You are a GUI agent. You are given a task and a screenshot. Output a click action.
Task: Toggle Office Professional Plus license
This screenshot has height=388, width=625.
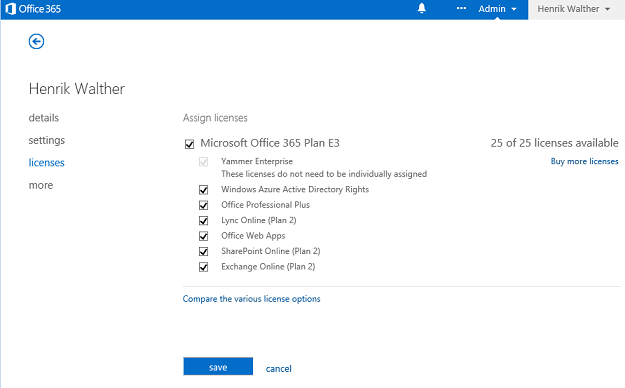(x=203, y=205)
